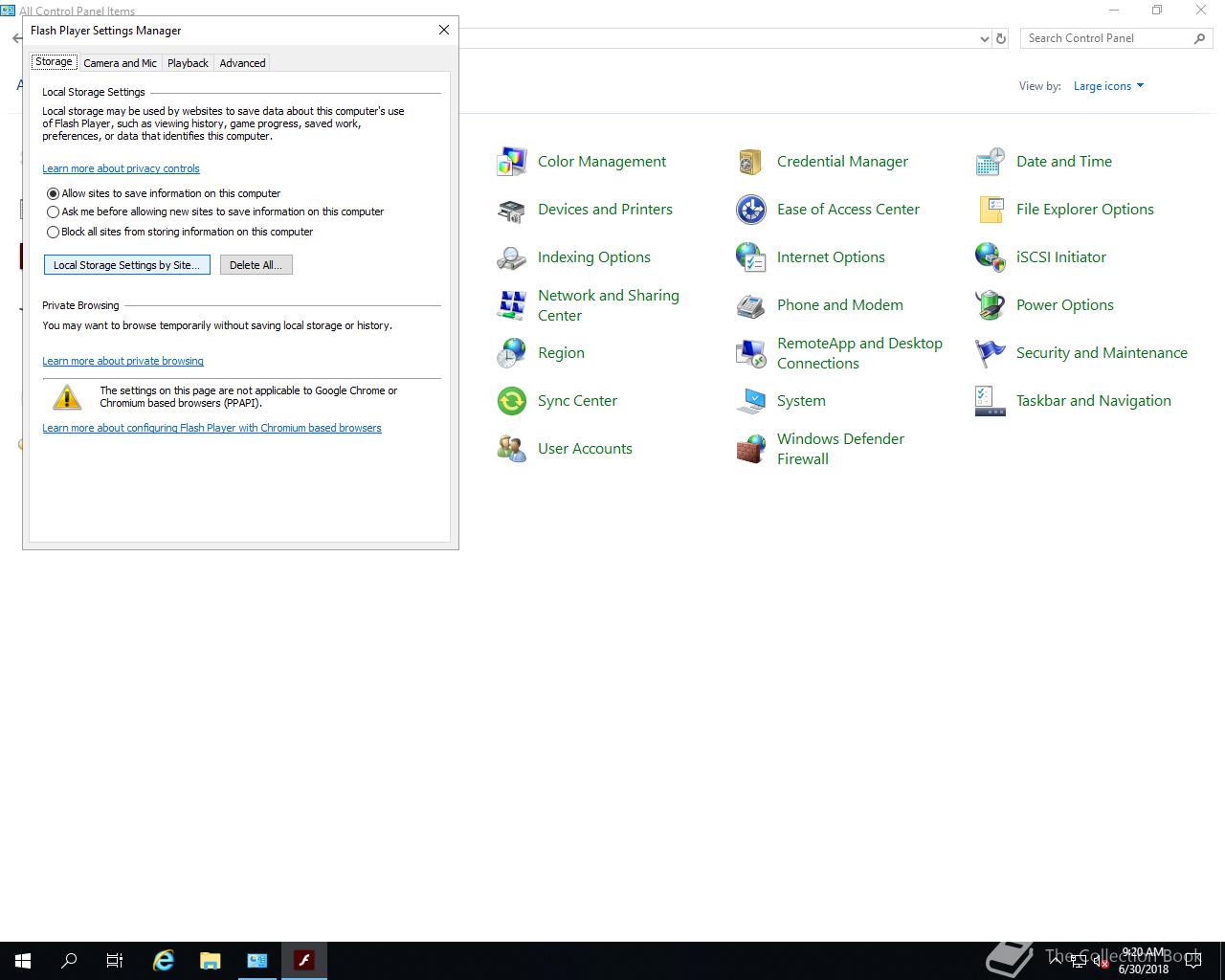Image resolution: width=1225 pixels, height=980 pixels.
Task: Close the Flash Player Settings Manager dialog
Action: pyautogui.click(x=444, y=30)
